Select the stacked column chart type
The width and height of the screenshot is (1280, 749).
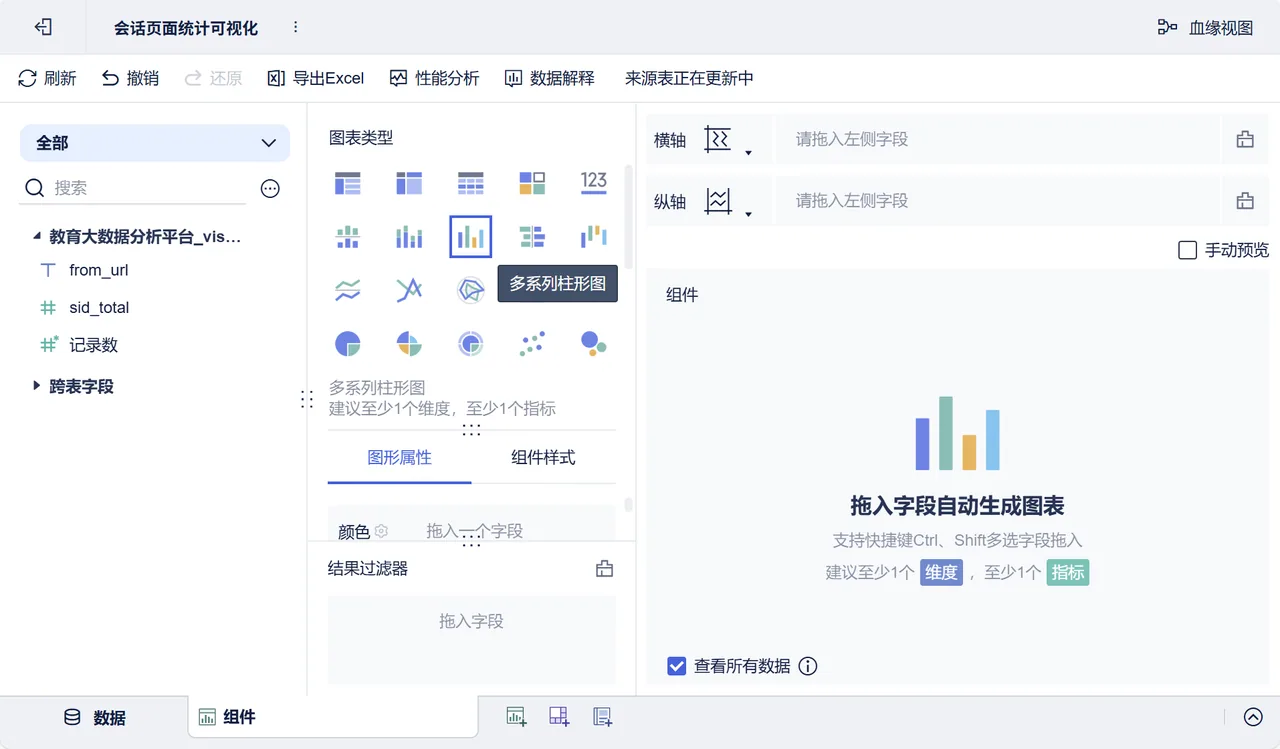[409, 237]
